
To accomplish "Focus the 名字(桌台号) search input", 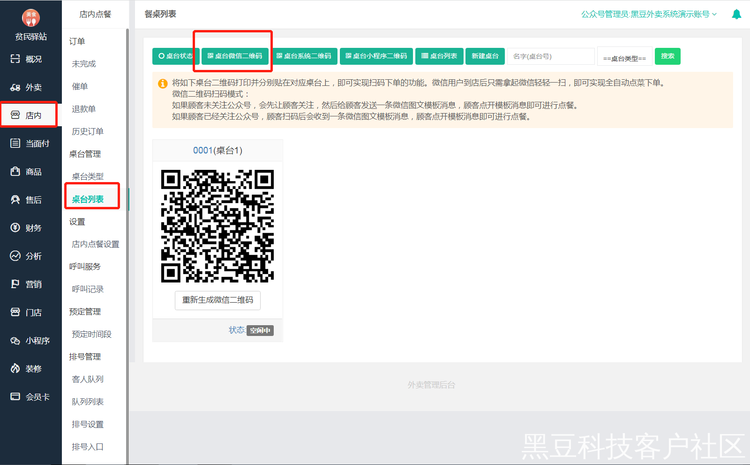I will 551,56.
